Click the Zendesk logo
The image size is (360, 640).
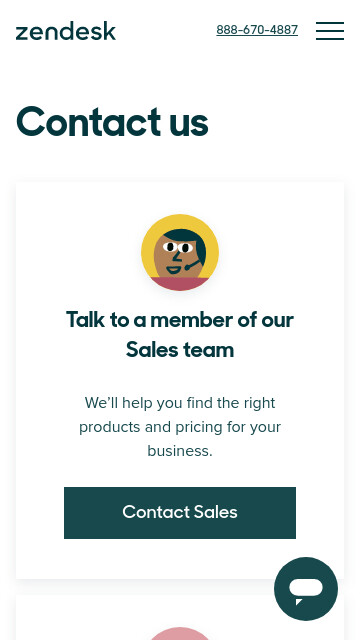coord(66,31)
